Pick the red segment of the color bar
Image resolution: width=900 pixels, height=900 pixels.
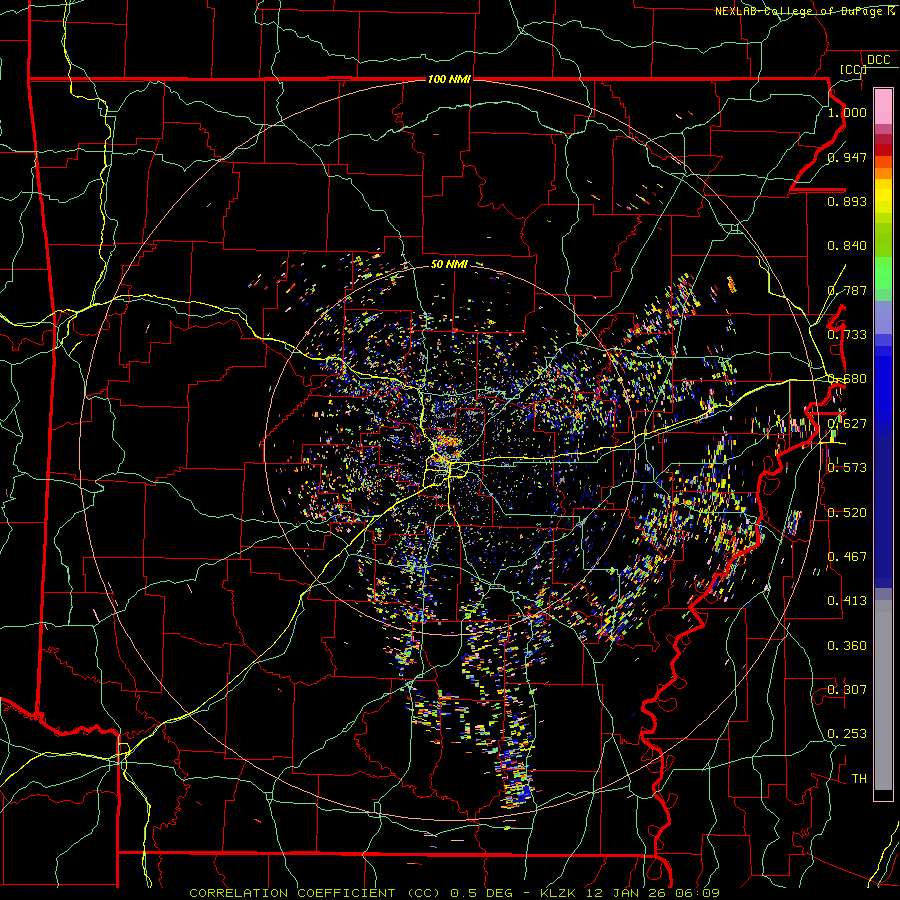(x=883, y=149)
